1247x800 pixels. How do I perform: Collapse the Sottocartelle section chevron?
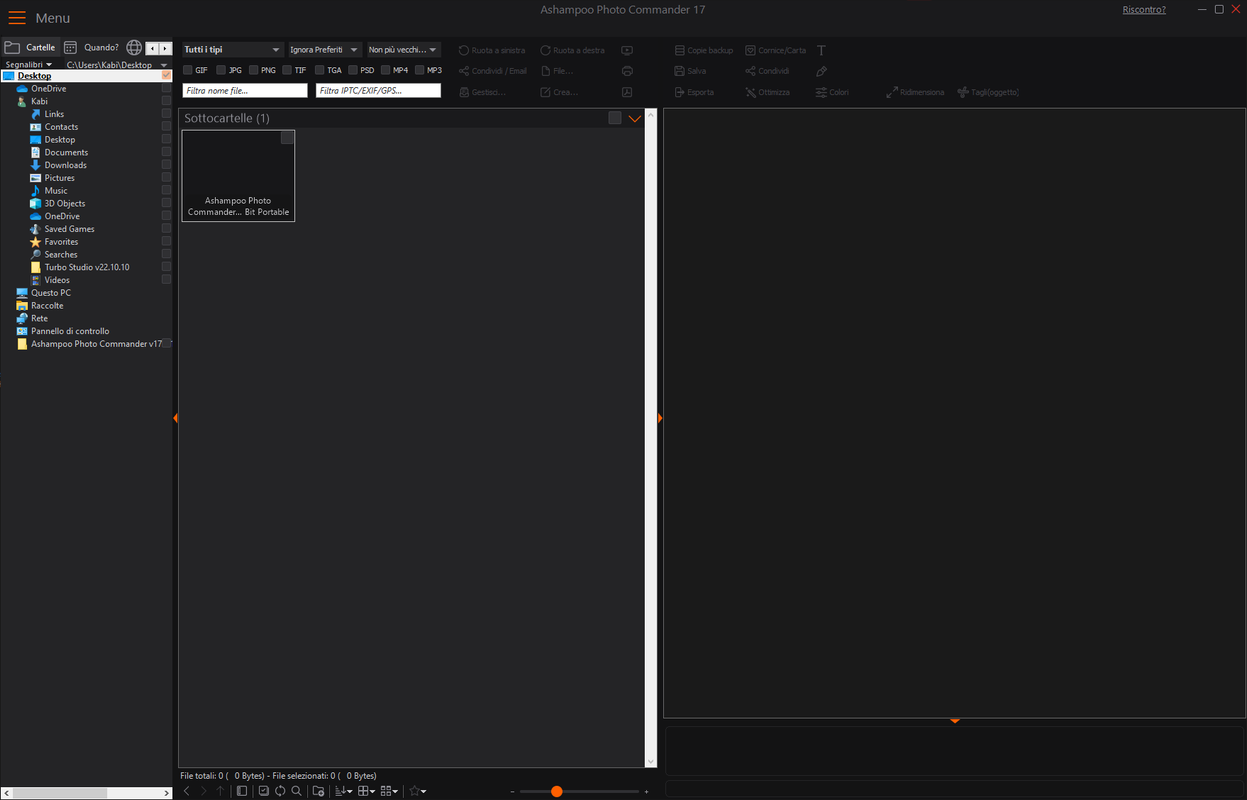(x=635, y=118)
